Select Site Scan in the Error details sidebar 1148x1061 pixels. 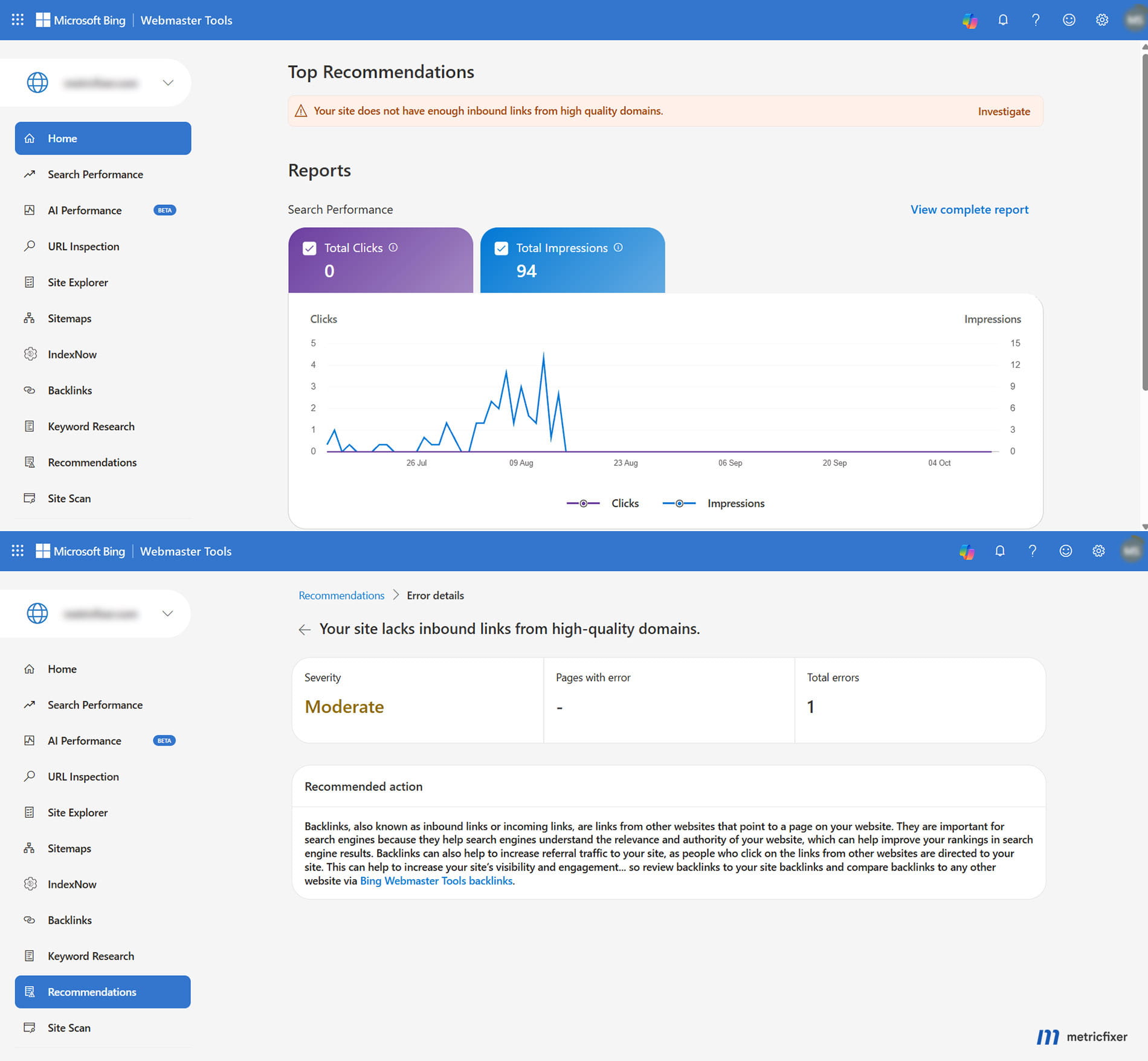(x=103, y=1028)
